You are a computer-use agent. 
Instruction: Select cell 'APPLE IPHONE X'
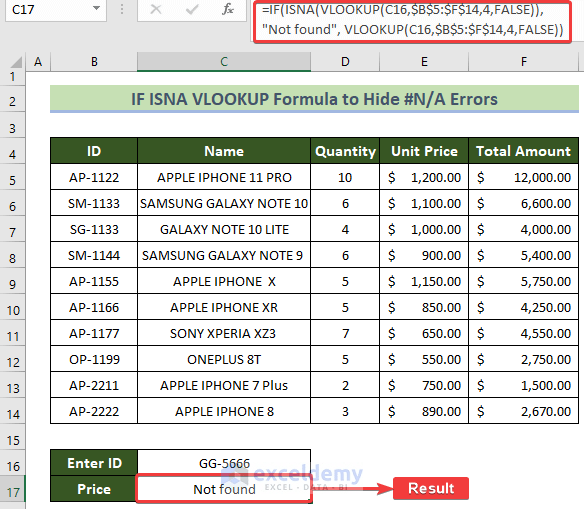coord(224,281)
